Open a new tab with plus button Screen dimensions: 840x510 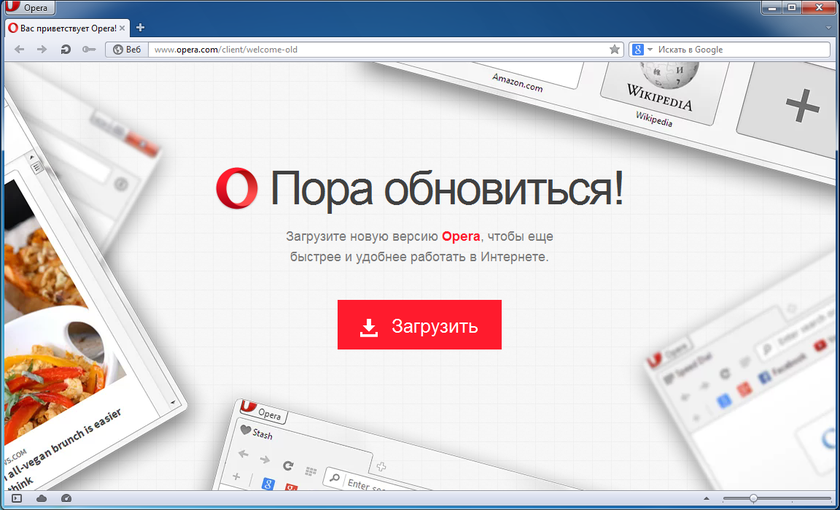140,28
